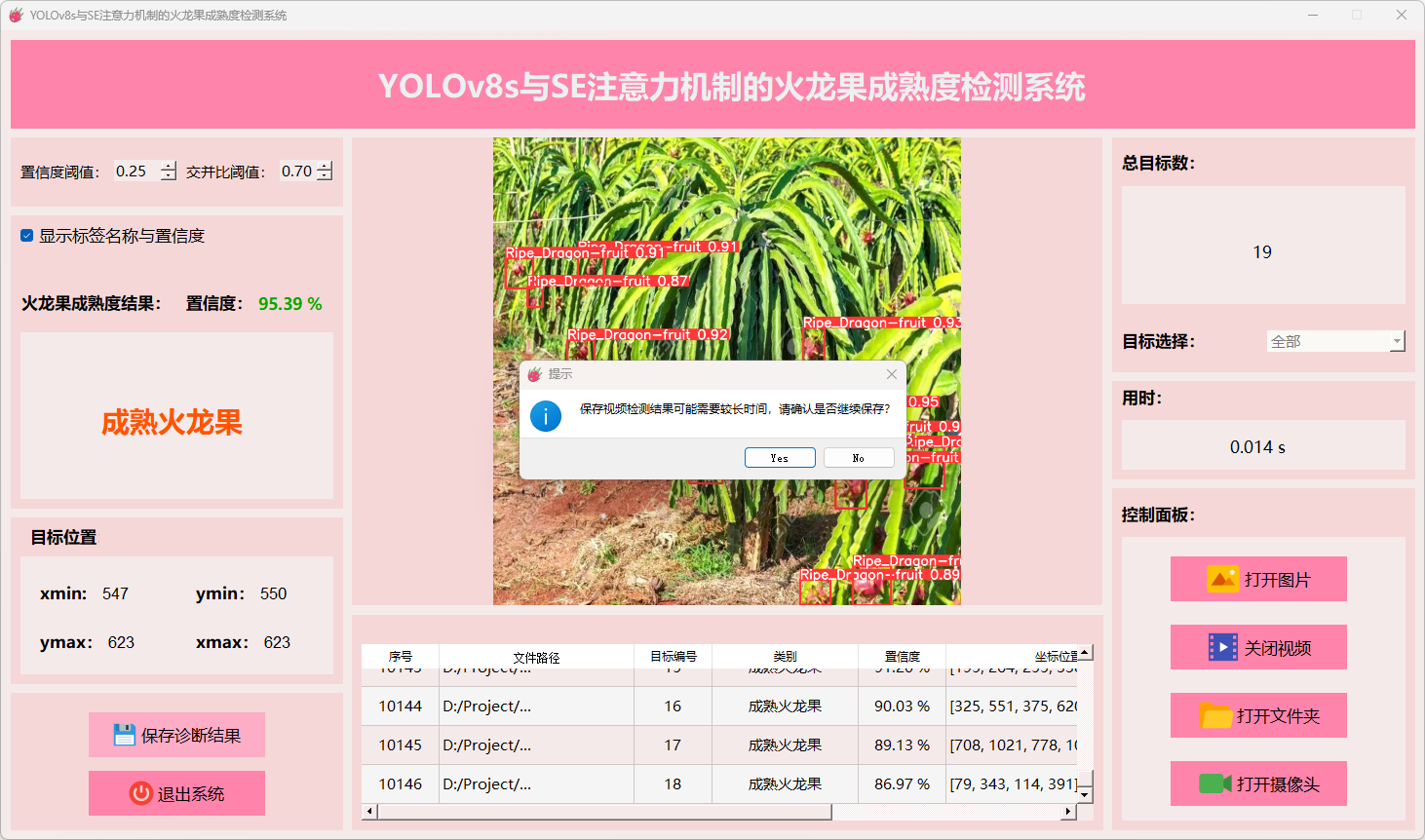Viewport: 1425px width, 840px height.
Task: Toggle the 显示标签名称与置信度 checkbox
Action: [27, 236]
